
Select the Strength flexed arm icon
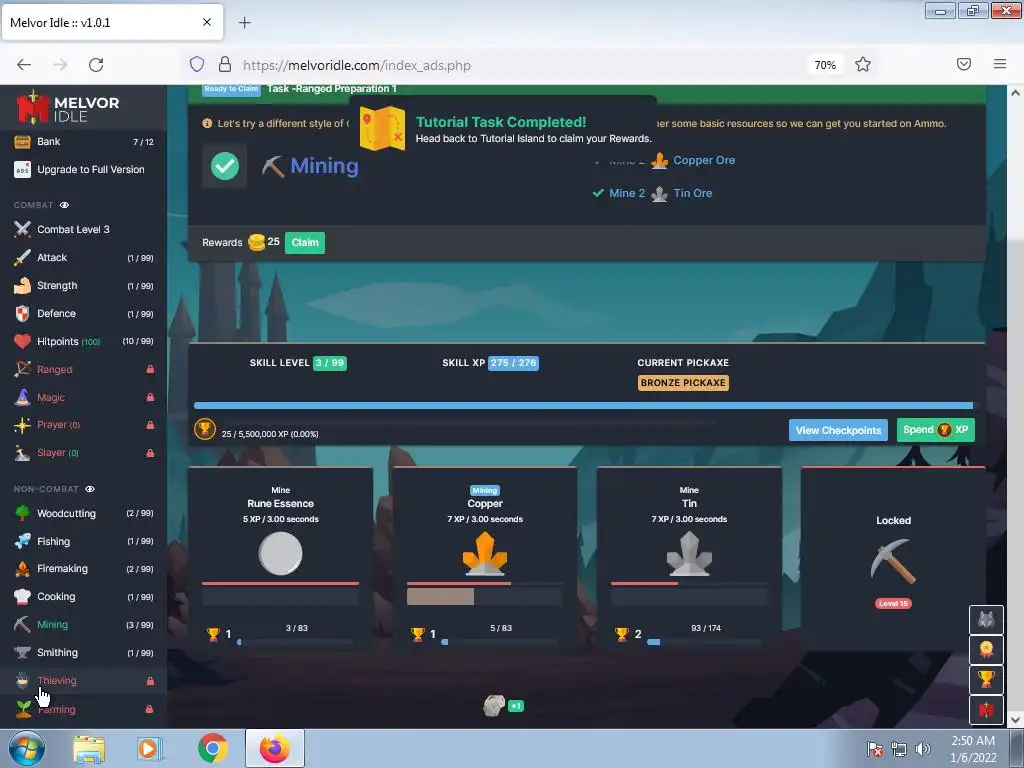pos(22,285)
